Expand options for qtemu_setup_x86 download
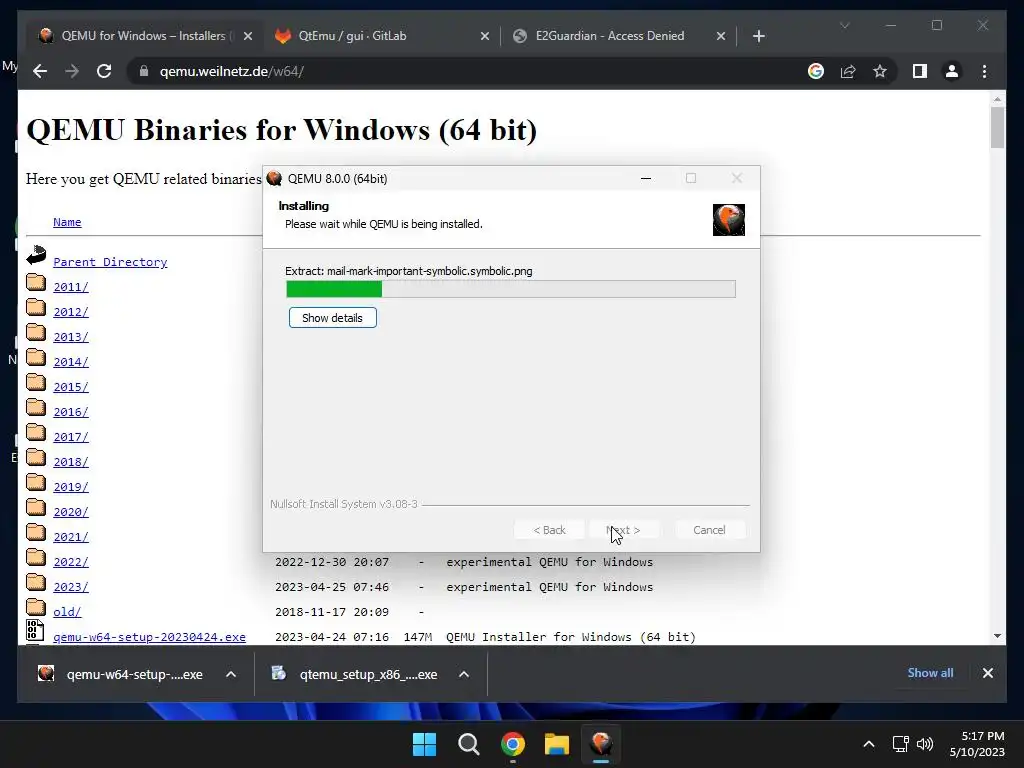 click(464, 674)
